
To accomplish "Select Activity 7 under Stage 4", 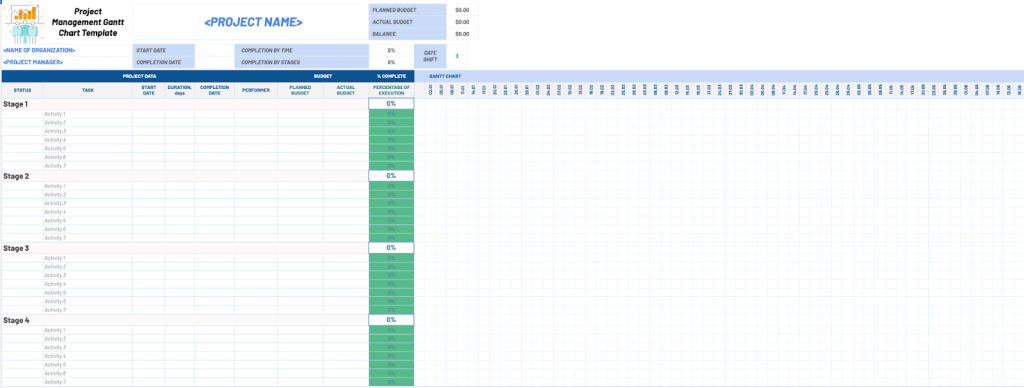I will 55,381.
